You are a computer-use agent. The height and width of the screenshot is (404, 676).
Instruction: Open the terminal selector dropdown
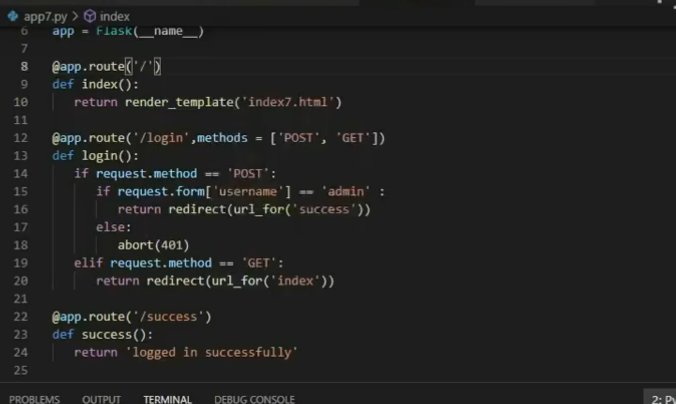tap(660, 398)
